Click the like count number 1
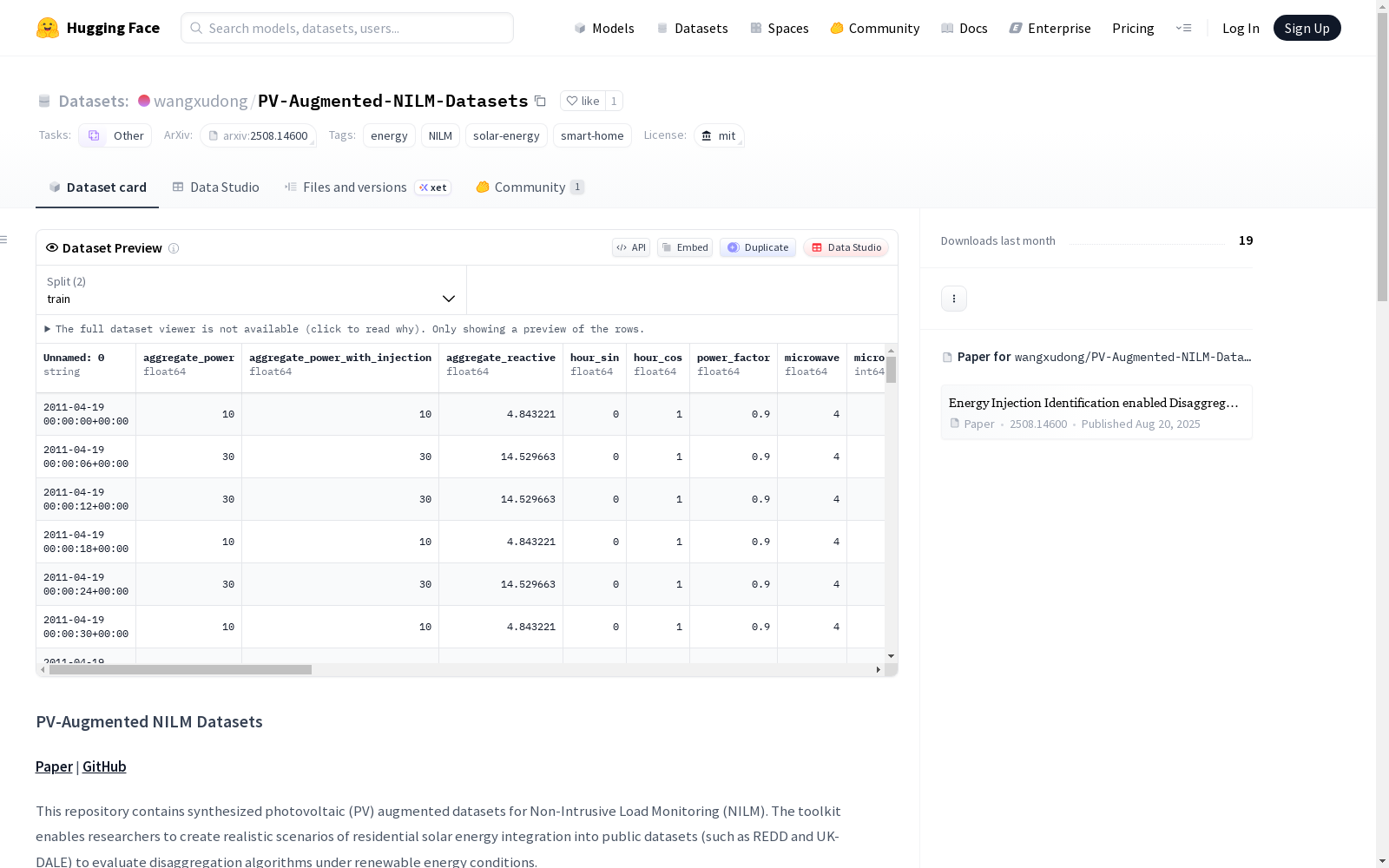Screen dimensions: 1389x868 pos(614,101)
